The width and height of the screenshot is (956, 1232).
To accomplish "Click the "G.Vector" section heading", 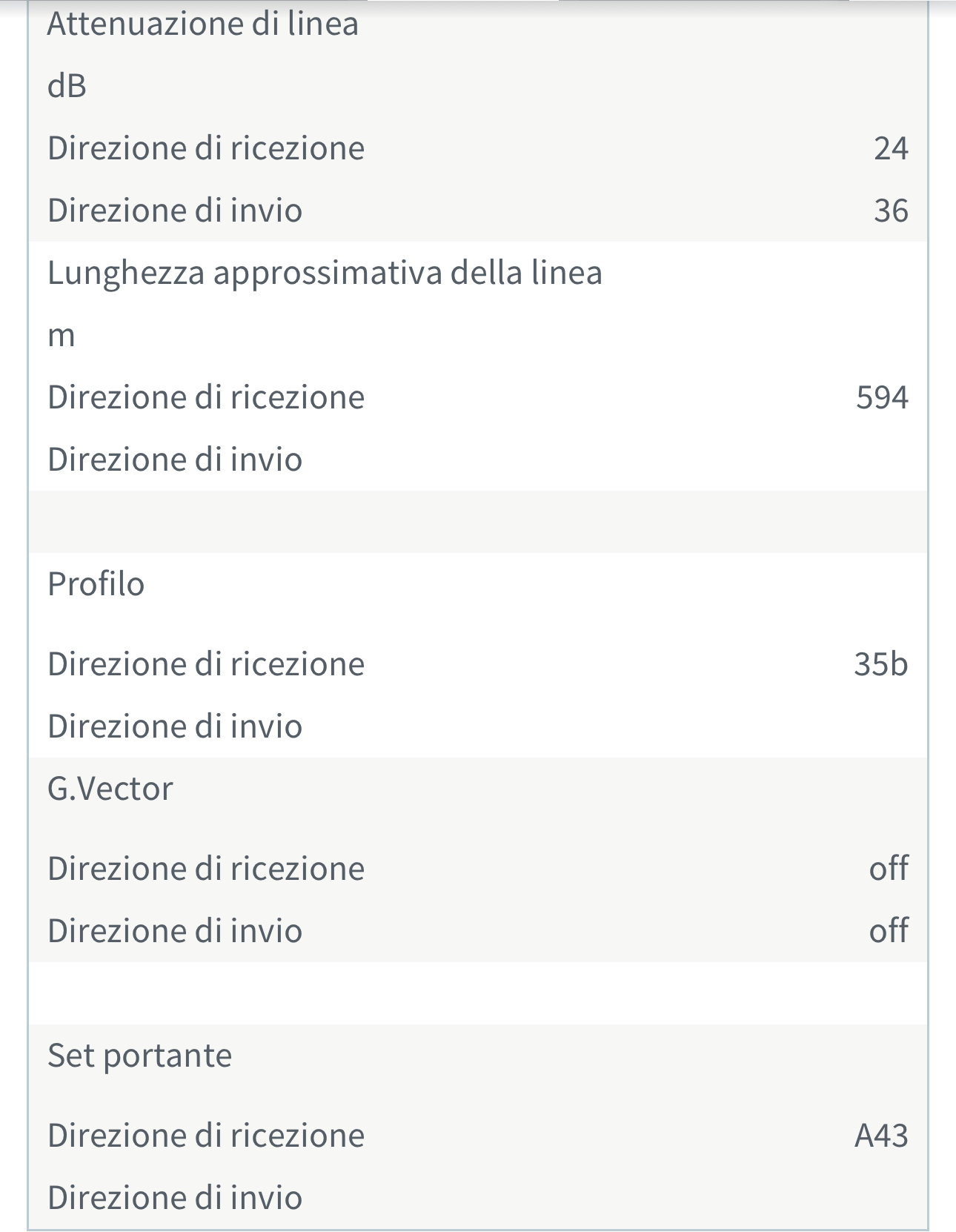I will 110,789.
